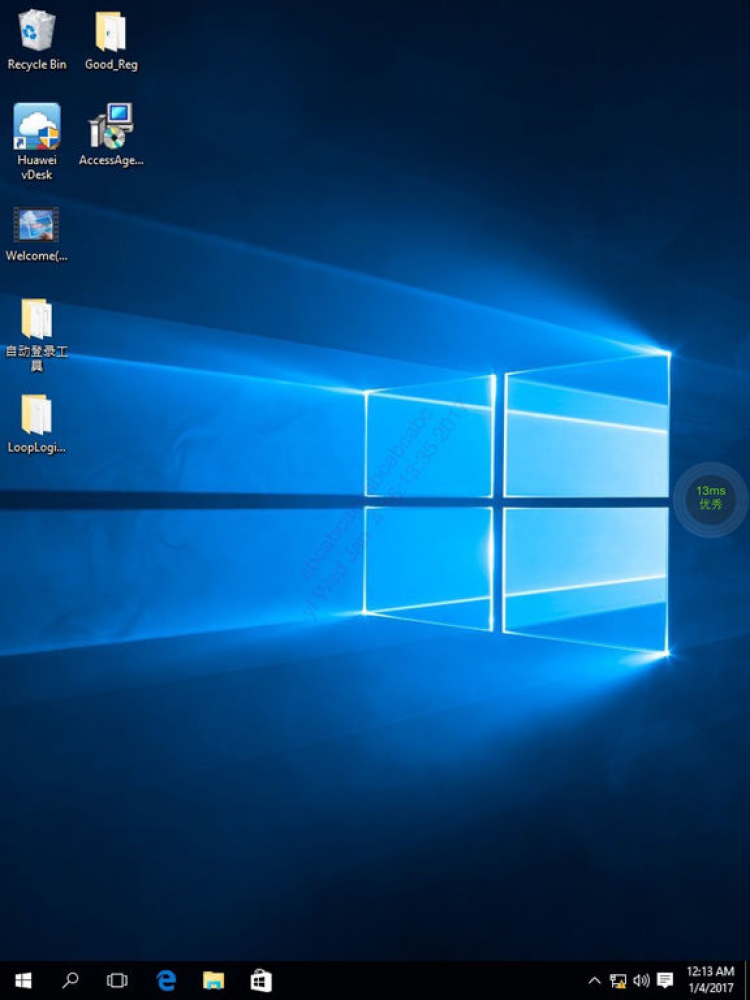Open the clock showing 12:13 AM

coord(710,980)
